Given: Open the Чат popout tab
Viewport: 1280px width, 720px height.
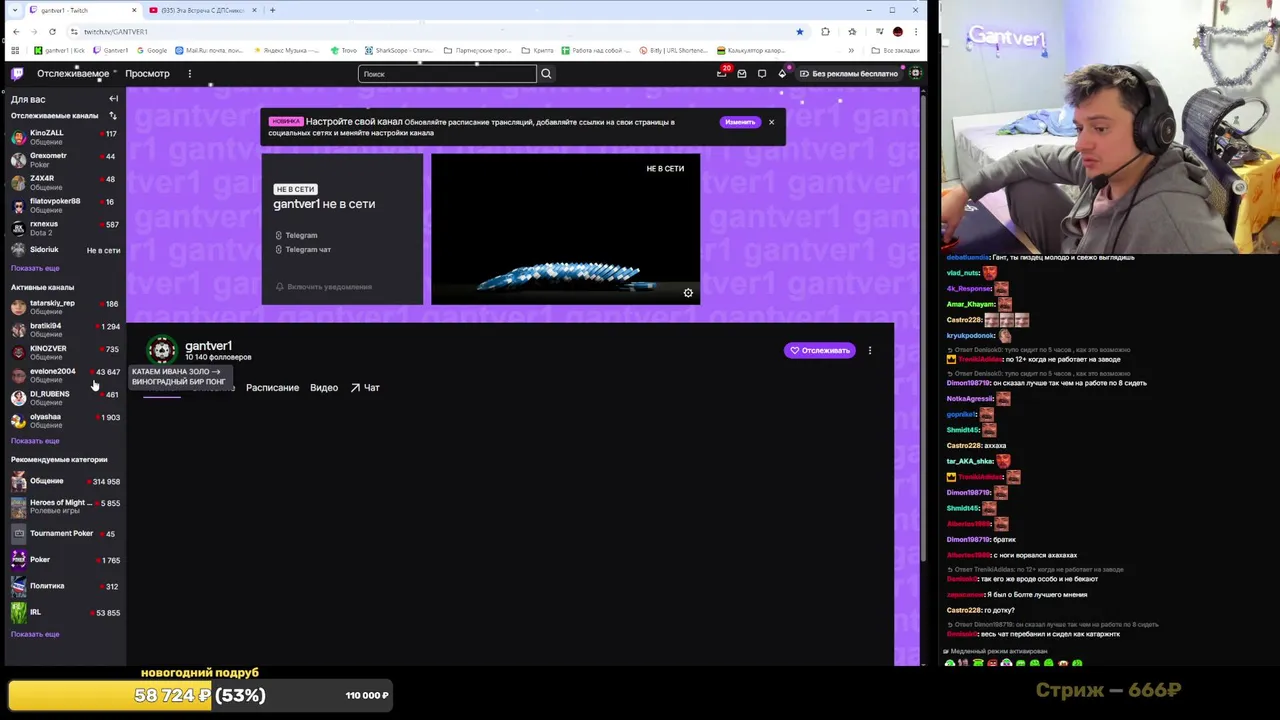Looking at the screenshot, I should point(365,388).
